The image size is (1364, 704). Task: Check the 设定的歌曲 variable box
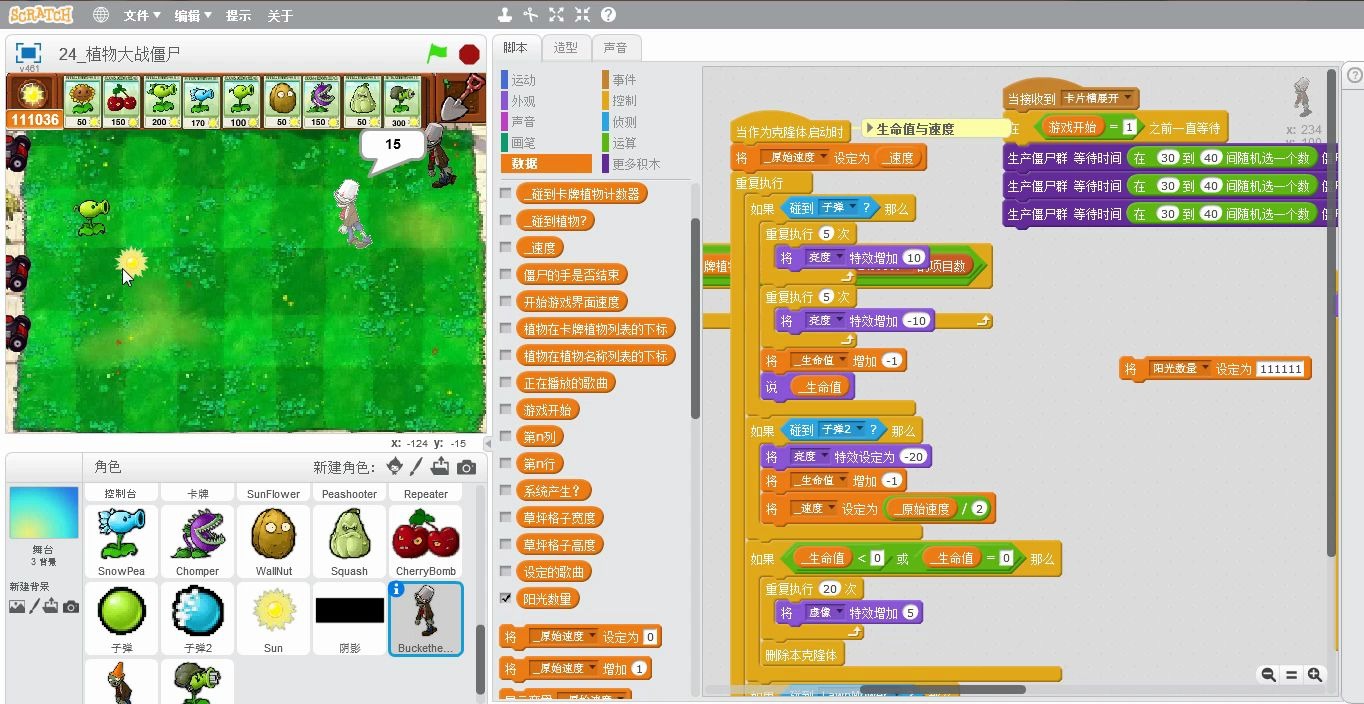click(506, 571)
